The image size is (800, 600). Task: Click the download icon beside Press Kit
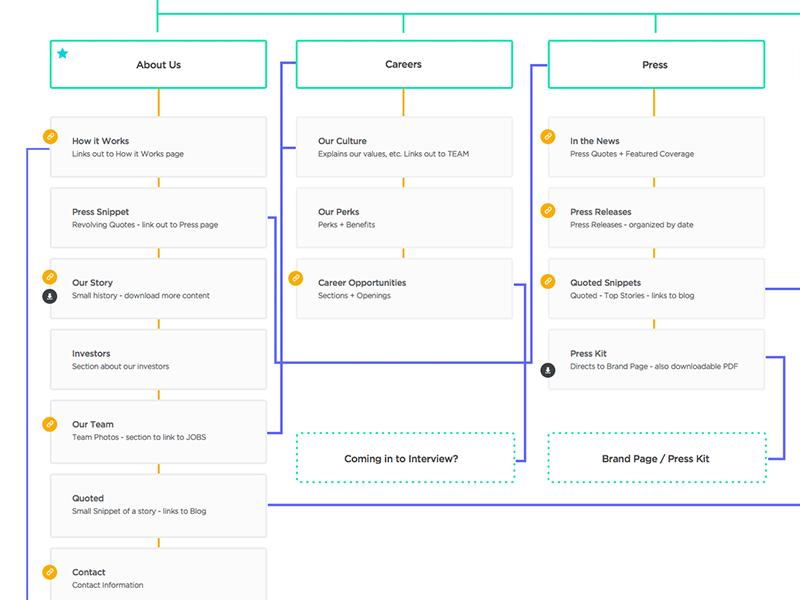click(548, 370)
